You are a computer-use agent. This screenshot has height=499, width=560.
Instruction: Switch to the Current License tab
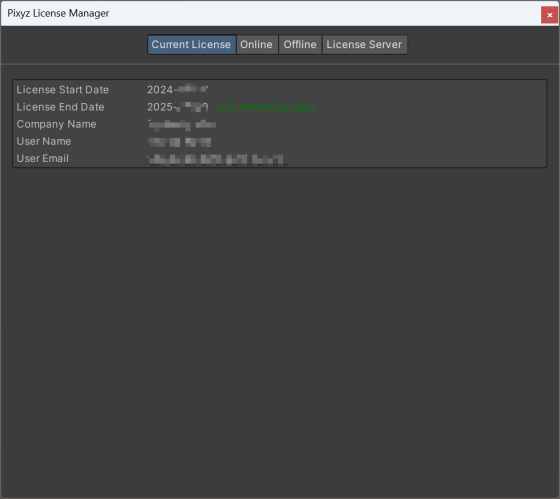point(192,45)
